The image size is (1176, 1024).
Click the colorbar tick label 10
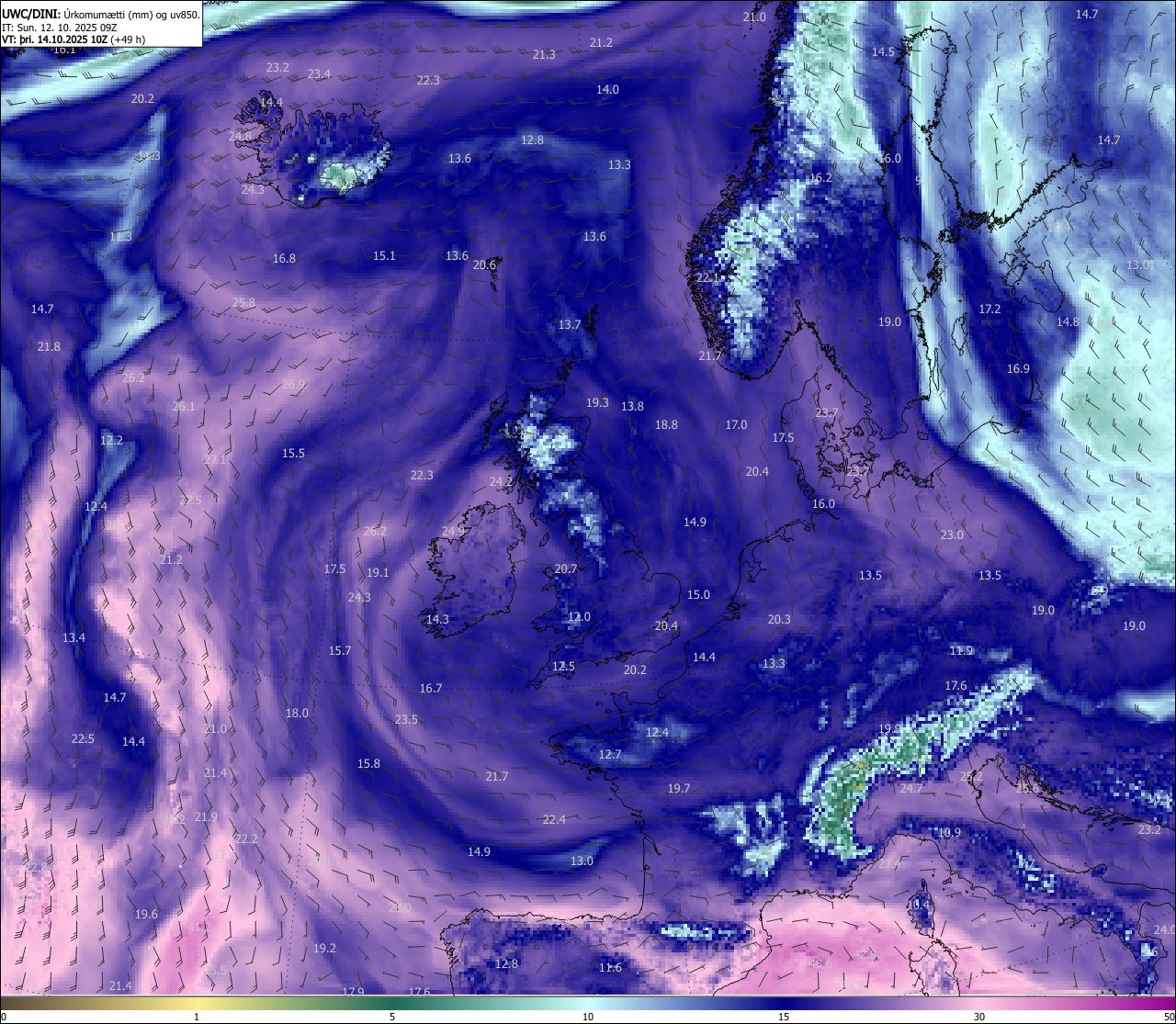[587, 1017]
